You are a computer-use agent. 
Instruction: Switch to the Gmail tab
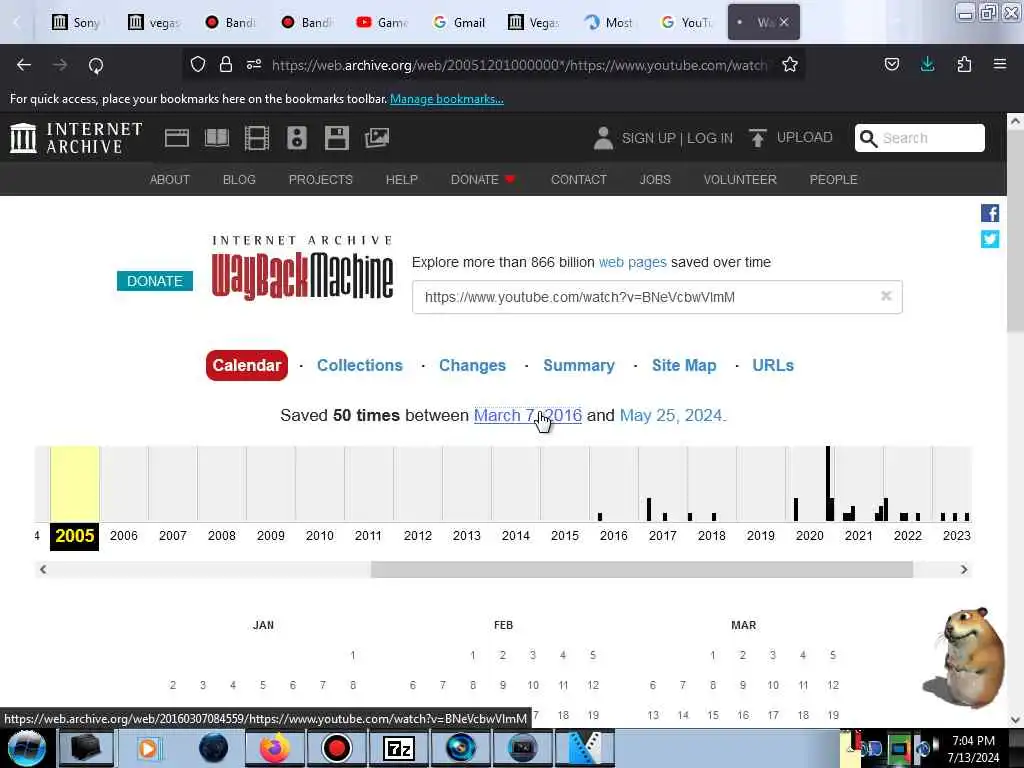coord(459,22)
